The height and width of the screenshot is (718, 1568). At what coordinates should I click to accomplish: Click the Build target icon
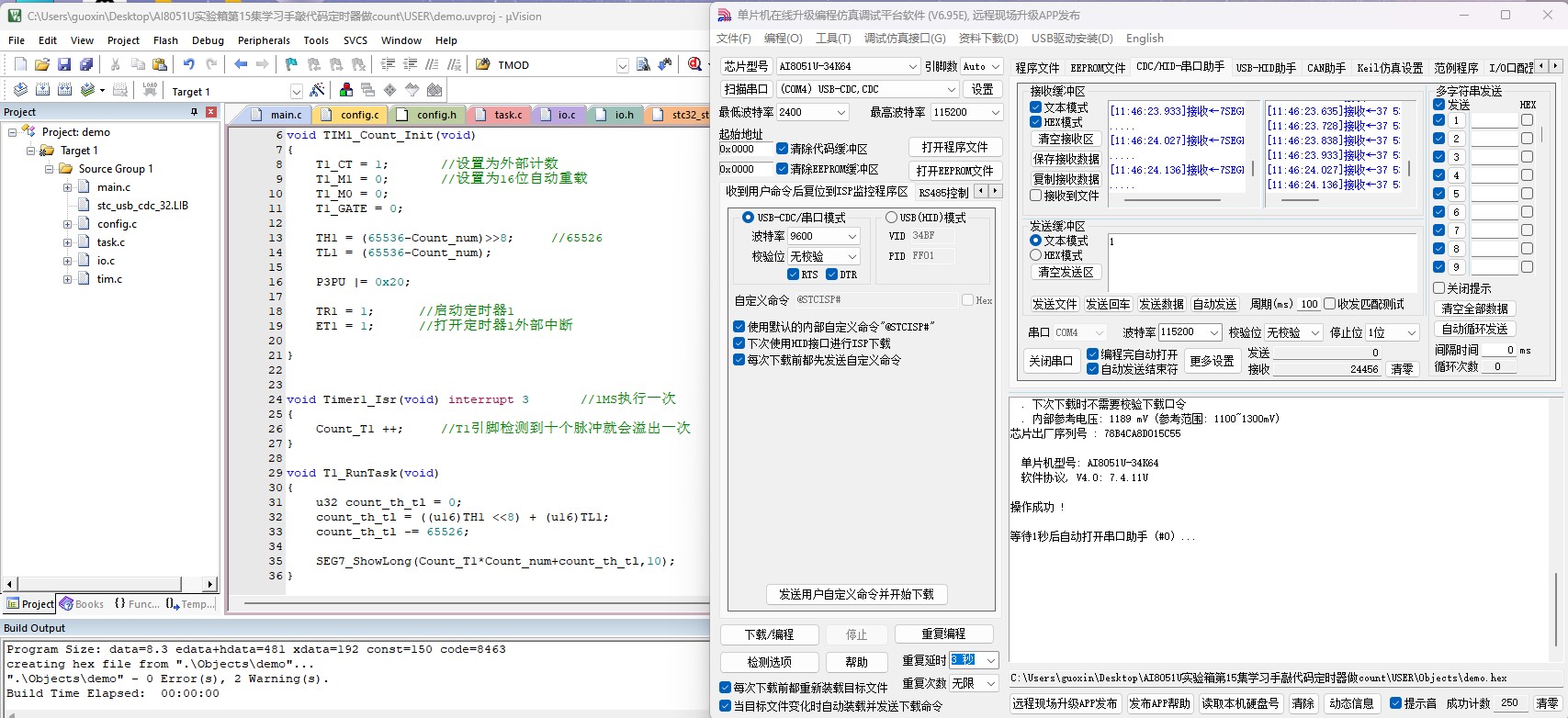(42, 90)
